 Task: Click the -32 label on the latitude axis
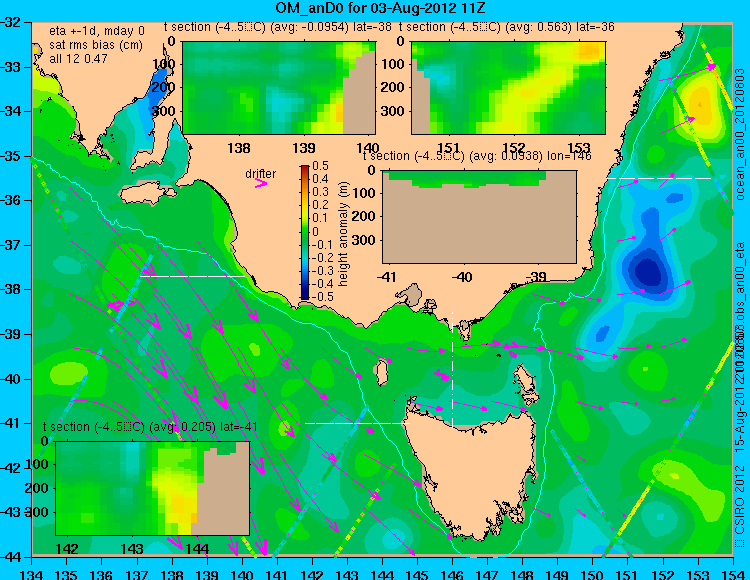coord(10,22)
